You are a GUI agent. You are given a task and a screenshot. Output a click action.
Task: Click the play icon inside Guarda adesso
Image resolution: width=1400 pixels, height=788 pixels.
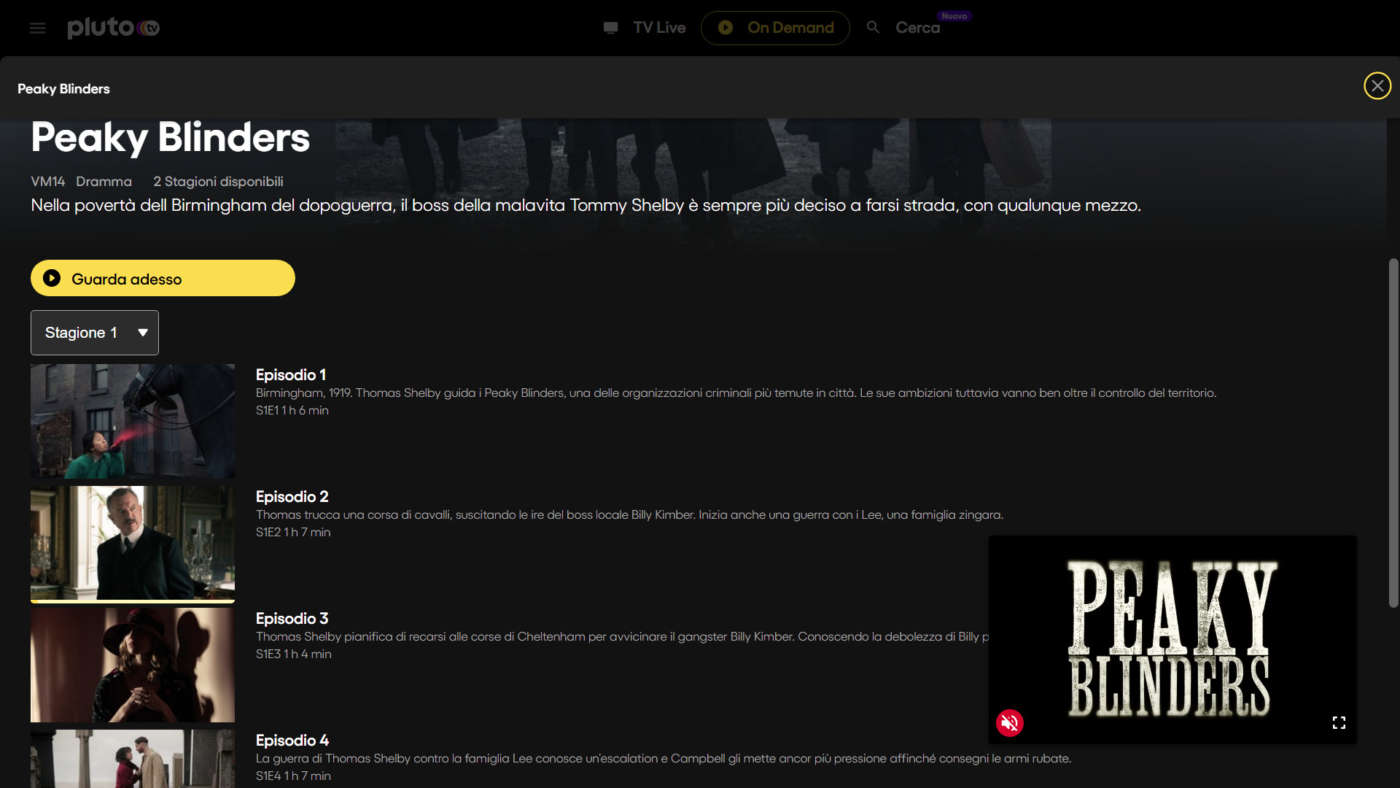(53, 277)
